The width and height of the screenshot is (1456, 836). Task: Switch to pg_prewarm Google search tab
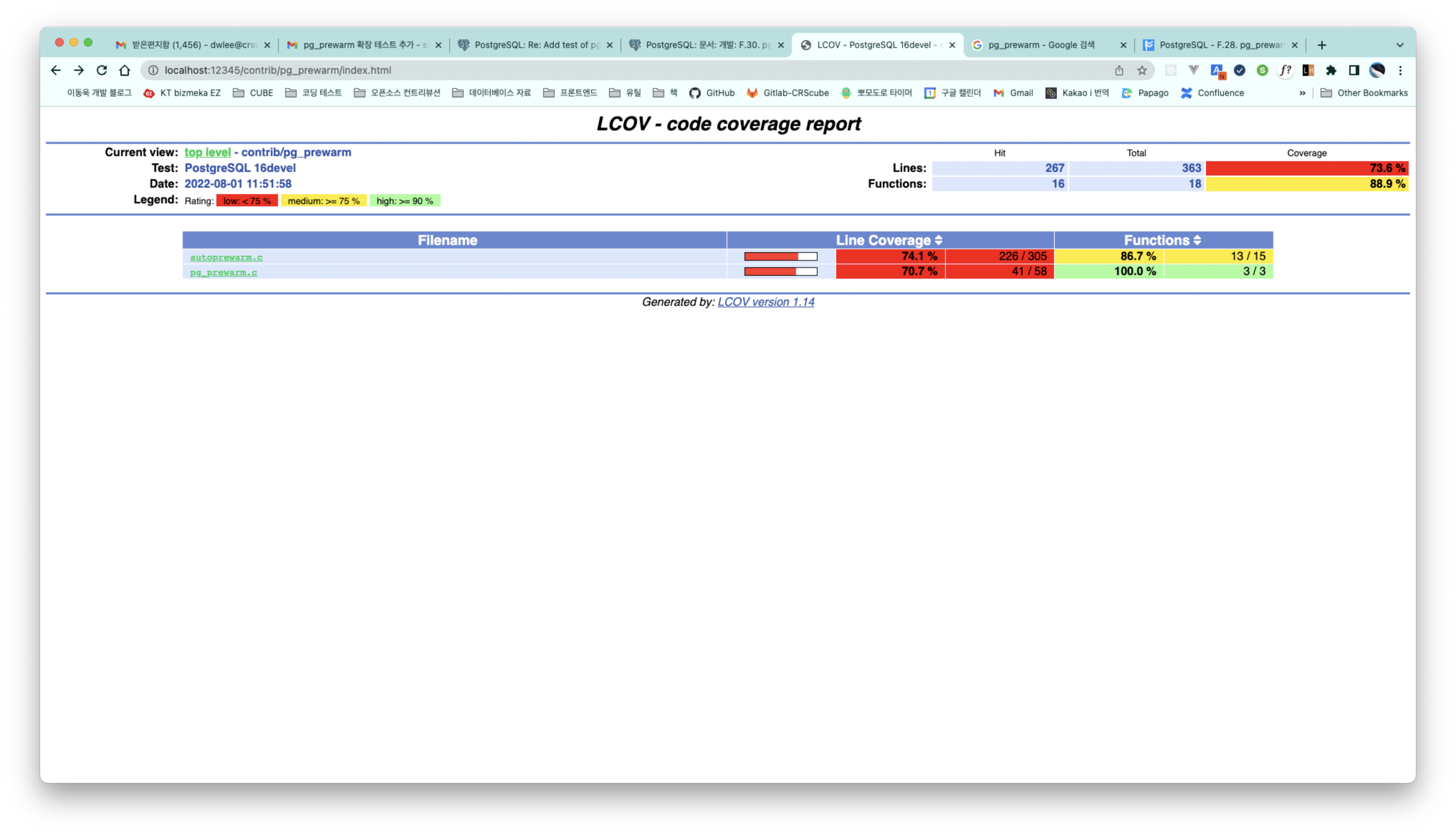coord(1041,45)
